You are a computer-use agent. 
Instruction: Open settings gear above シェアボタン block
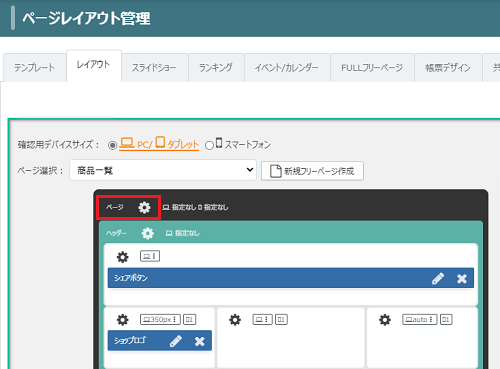coord(122,257)
